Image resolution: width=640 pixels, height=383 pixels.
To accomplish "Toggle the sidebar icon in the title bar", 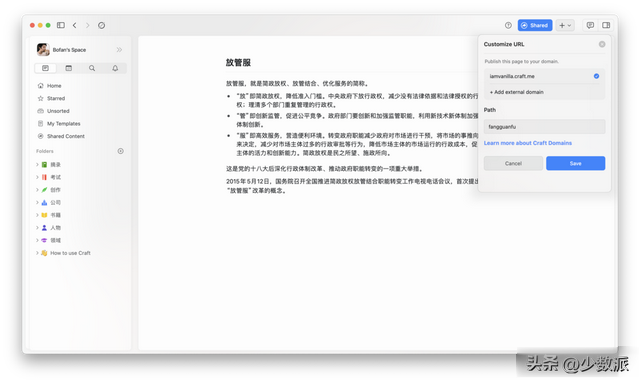I will click(x=61, y=25).
